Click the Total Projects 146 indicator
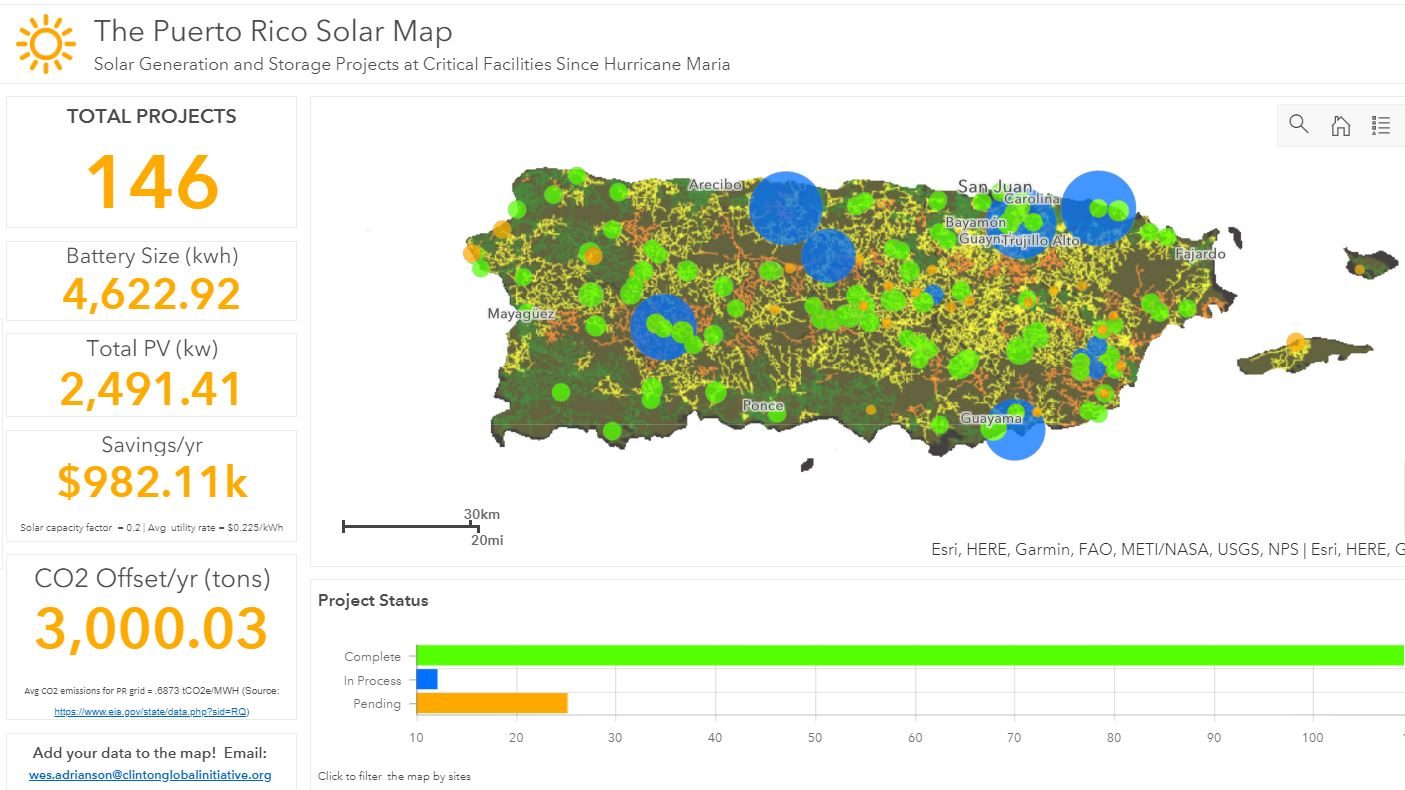 coord(152,182)
